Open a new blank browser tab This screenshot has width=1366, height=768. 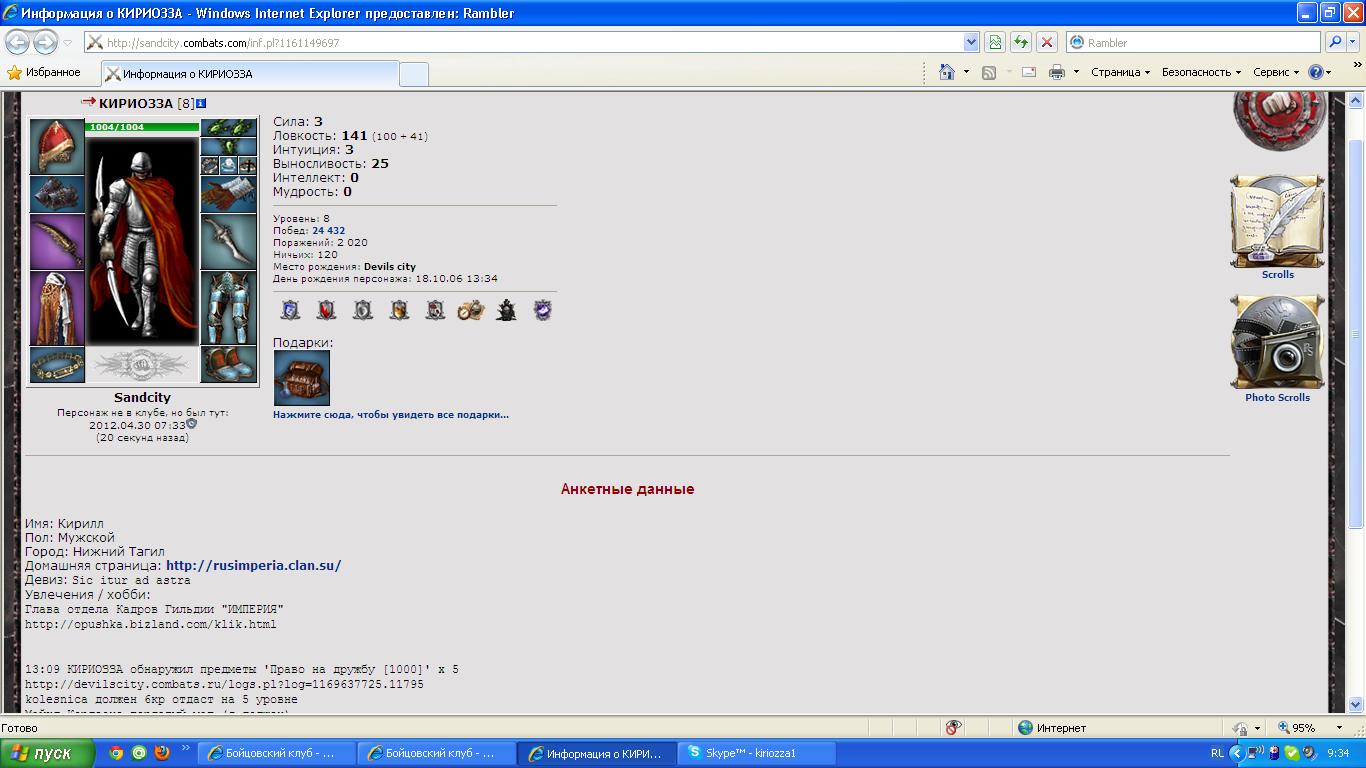pos(414,74)
